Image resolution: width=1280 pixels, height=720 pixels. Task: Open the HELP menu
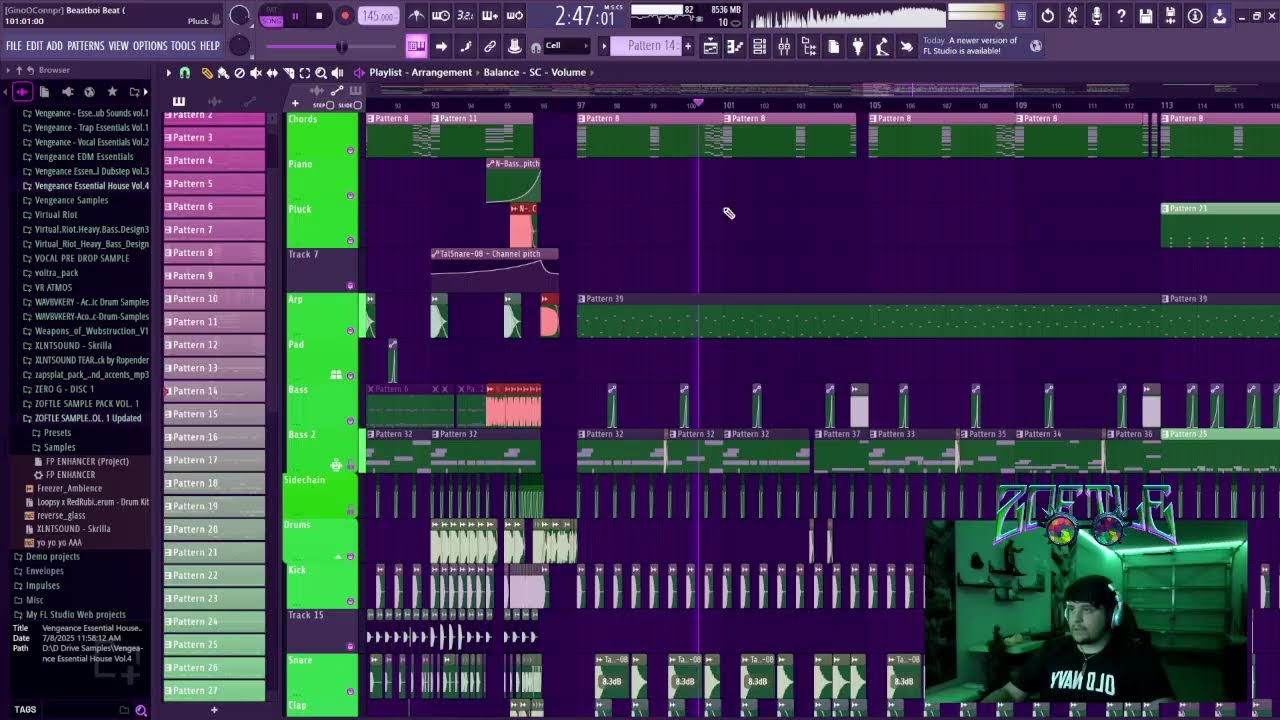click(x=209, y=46)
